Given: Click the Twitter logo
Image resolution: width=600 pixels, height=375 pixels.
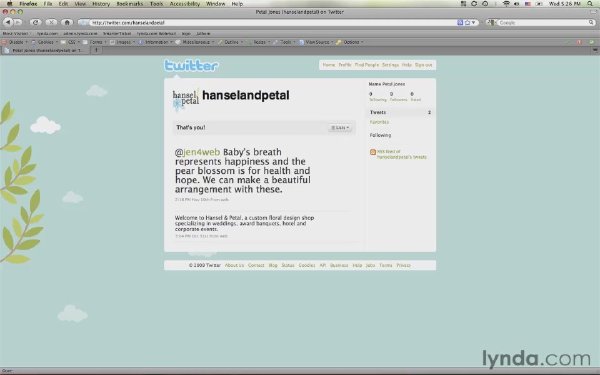Looking at the screenshot, I should pyautogui.click(x=191, y=65).
